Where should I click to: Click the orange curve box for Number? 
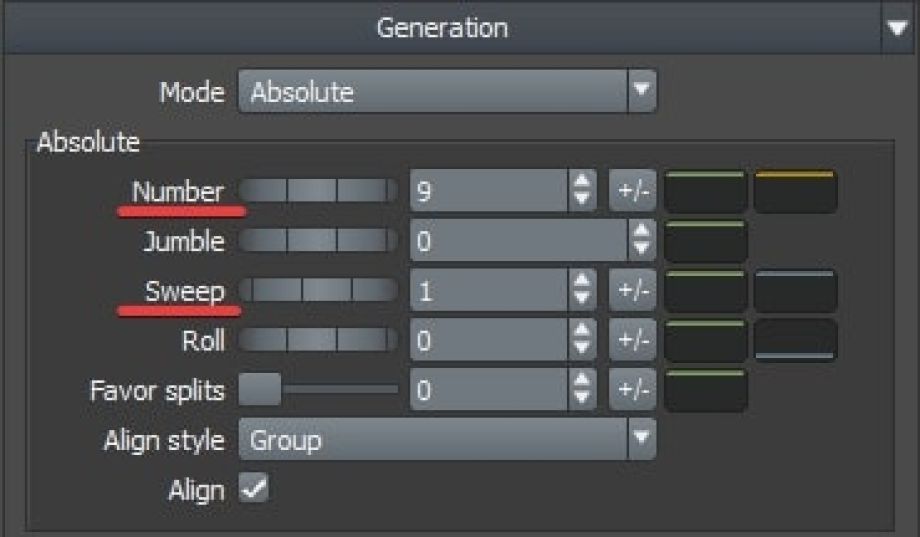[x=795, y=191]
